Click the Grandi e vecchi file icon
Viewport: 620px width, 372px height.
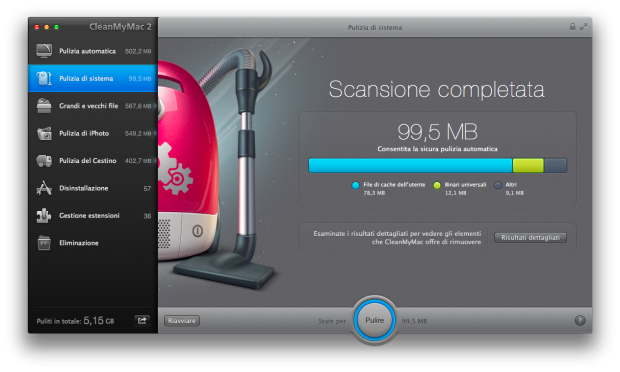tap(44, 106)
